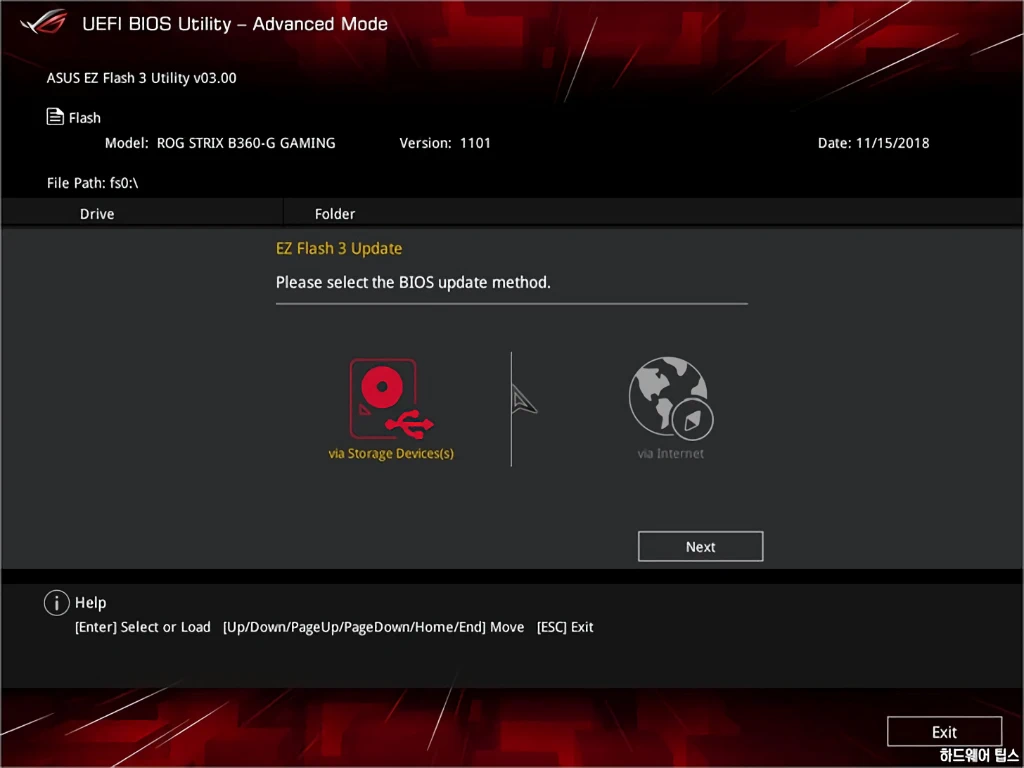The height and width of the screenshot is (768, 1024).
Task: Click the 'via Storage Devices(s)' label
Action: (391, 454)
